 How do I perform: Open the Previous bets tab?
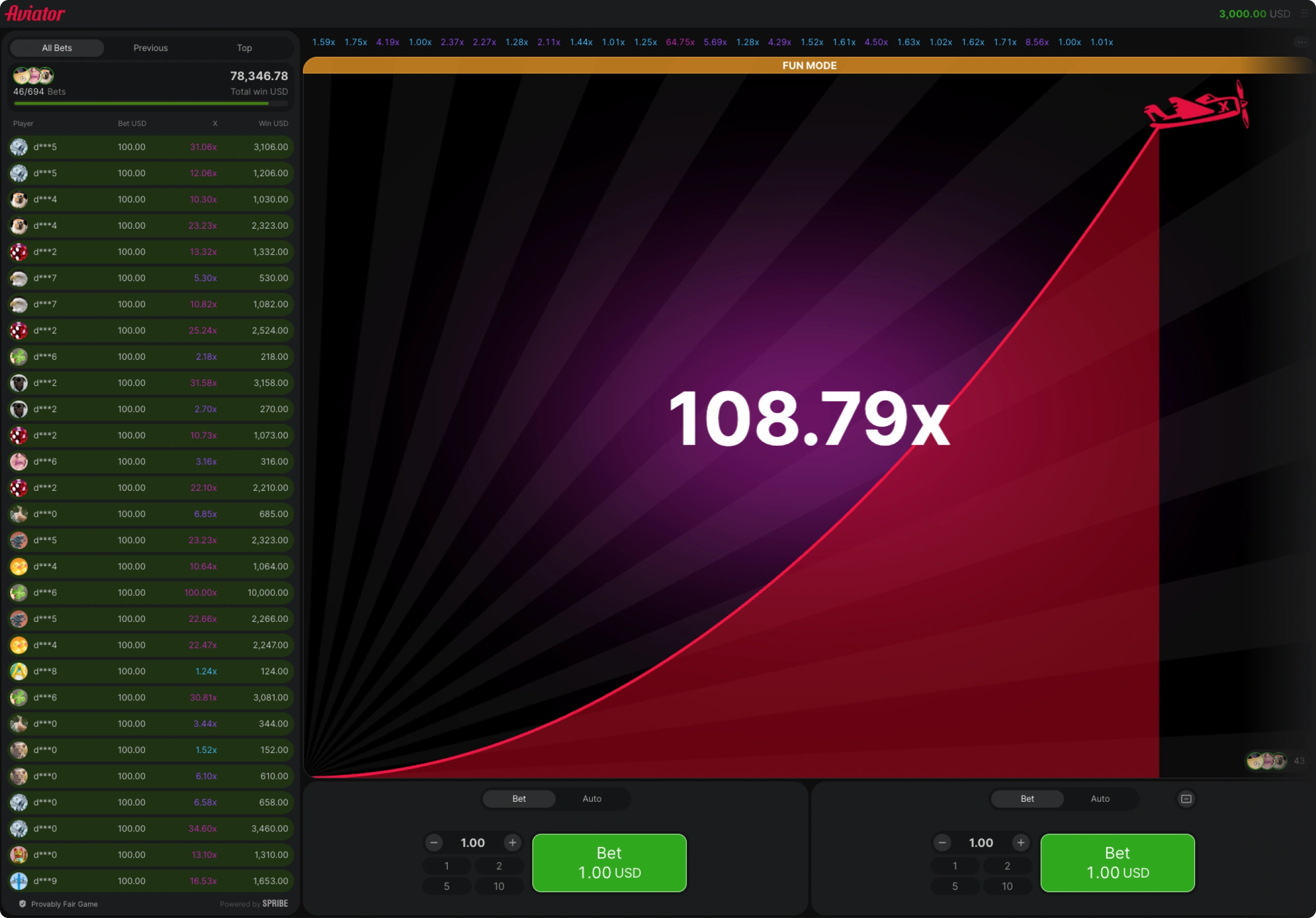(x=150, y=48)
